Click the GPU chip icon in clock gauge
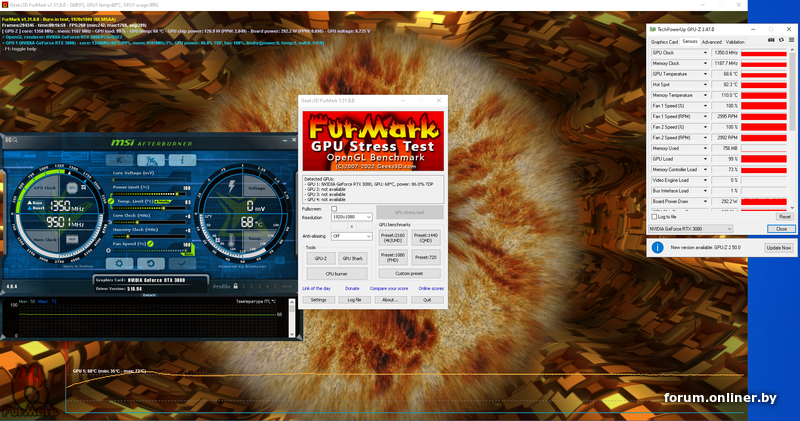 [72, 187]
